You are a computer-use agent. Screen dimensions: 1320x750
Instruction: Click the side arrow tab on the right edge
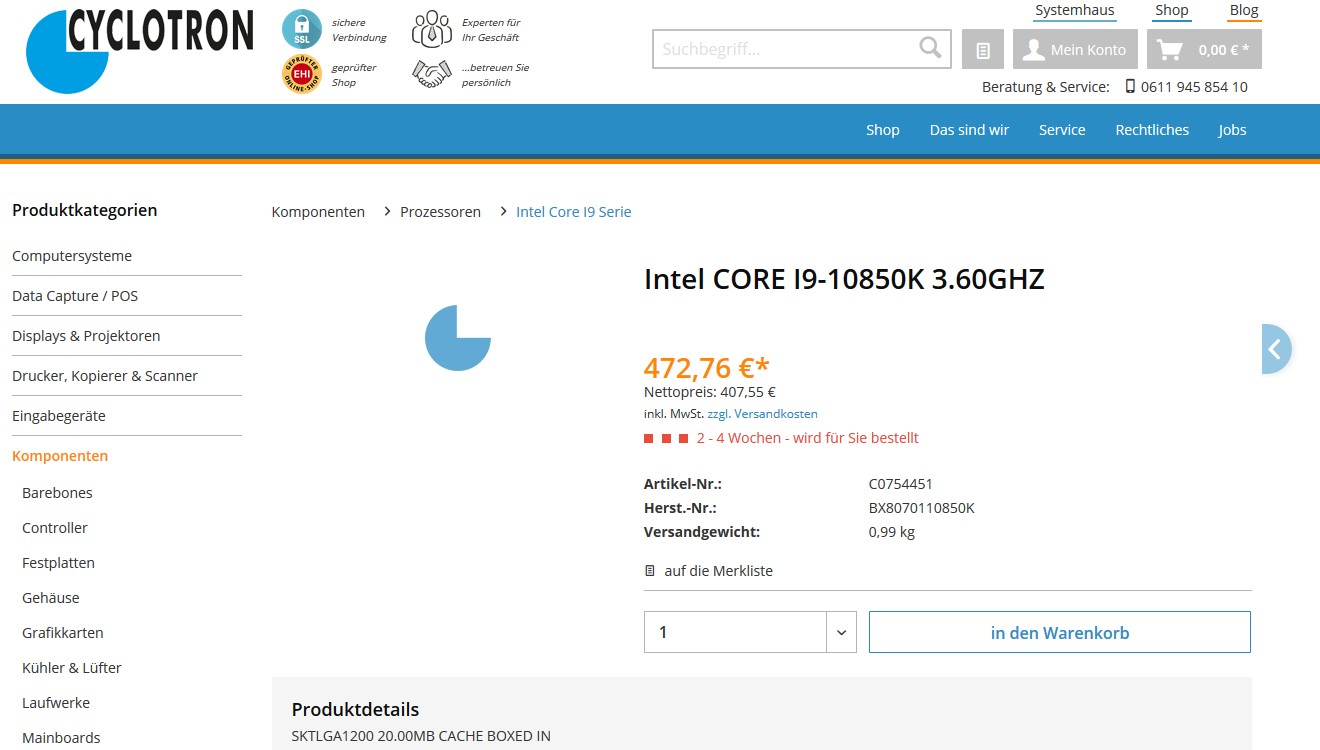[x=1276, y=349]
